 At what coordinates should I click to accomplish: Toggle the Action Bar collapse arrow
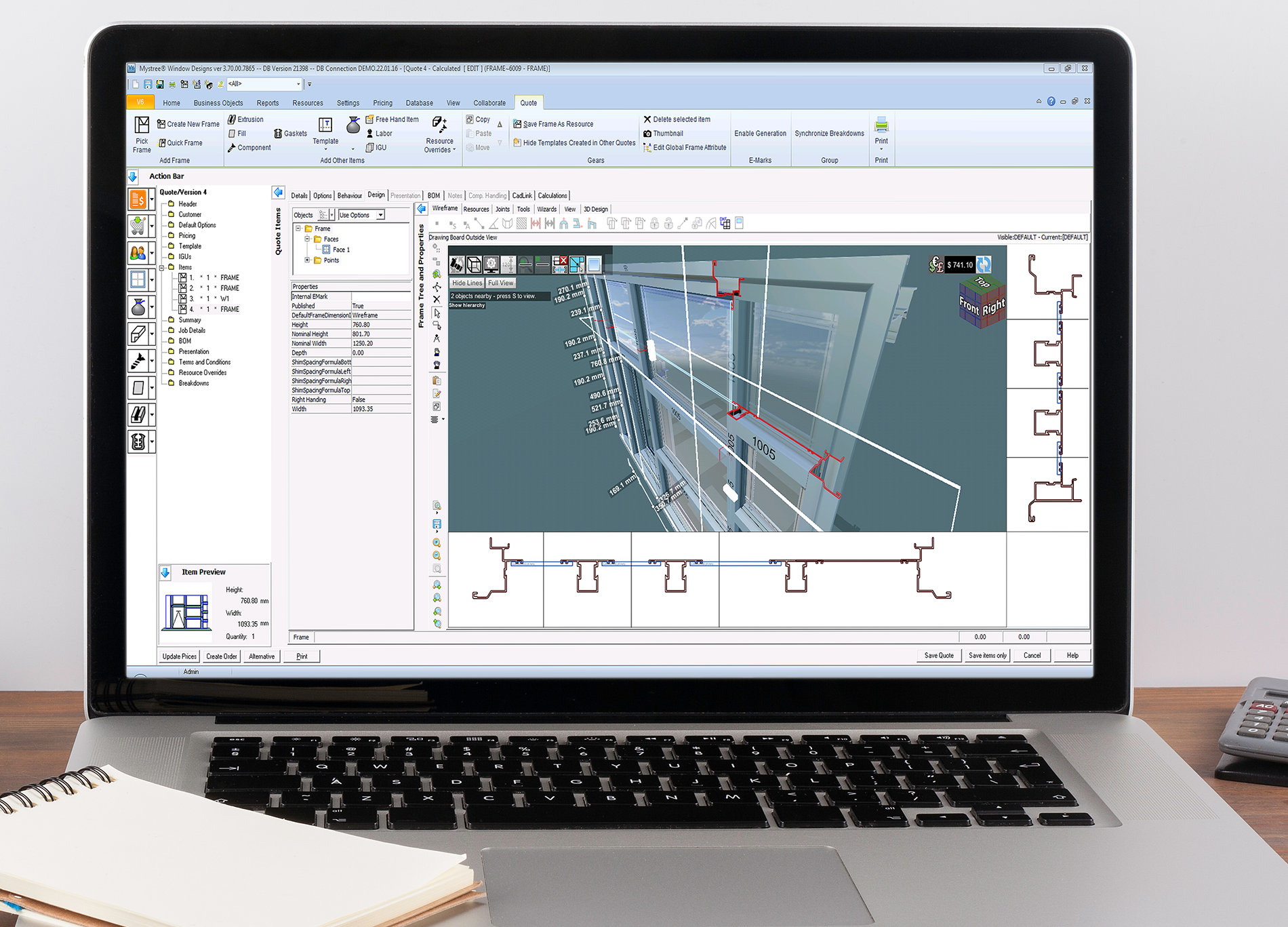[x=133, y=176]
